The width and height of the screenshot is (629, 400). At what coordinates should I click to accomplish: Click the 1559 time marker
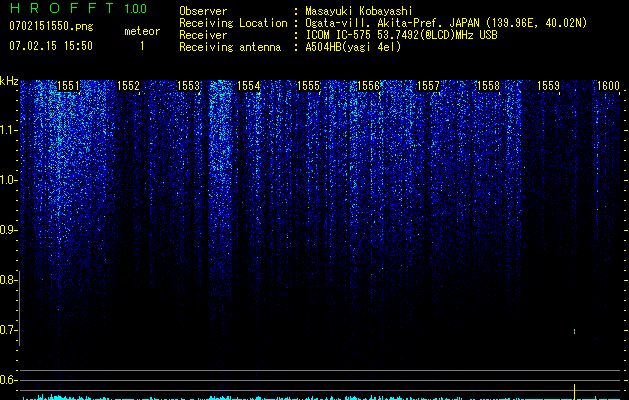[x=548, y=86]
